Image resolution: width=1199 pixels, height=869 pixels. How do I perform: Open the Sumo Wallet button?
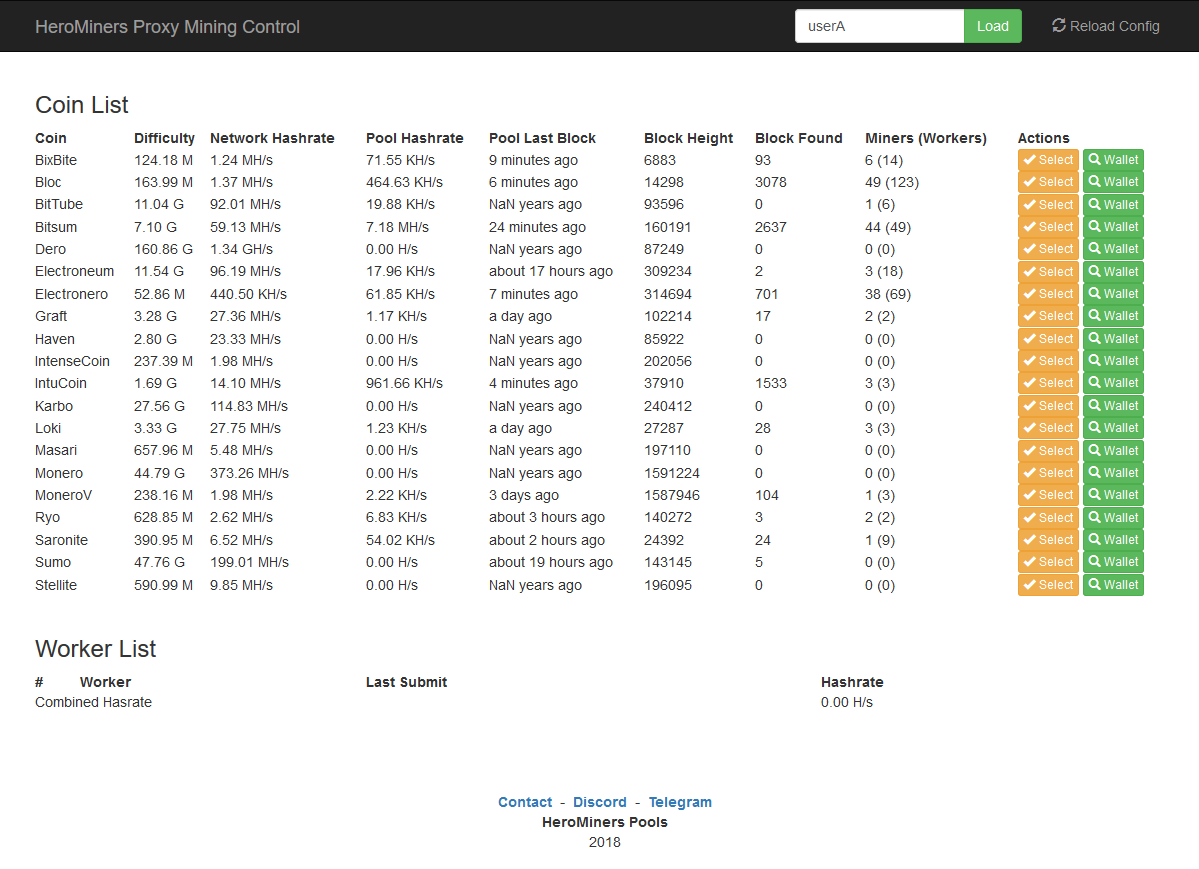pyautogui.click(x=1113, y=562)
